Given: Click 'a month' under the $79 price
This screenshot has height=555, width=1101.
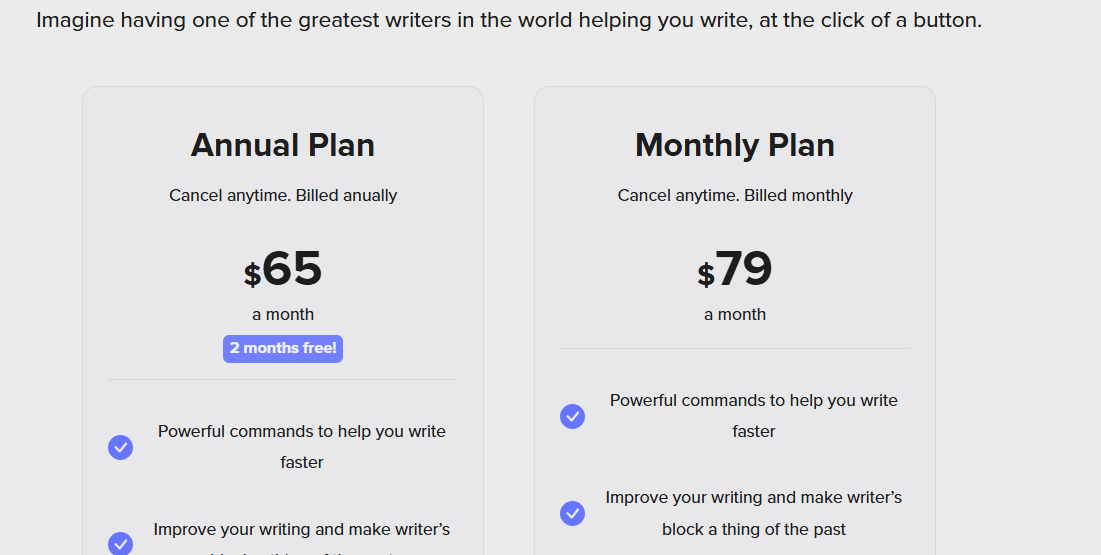Looking at the screenshot, I should click(x=734, y=314).
